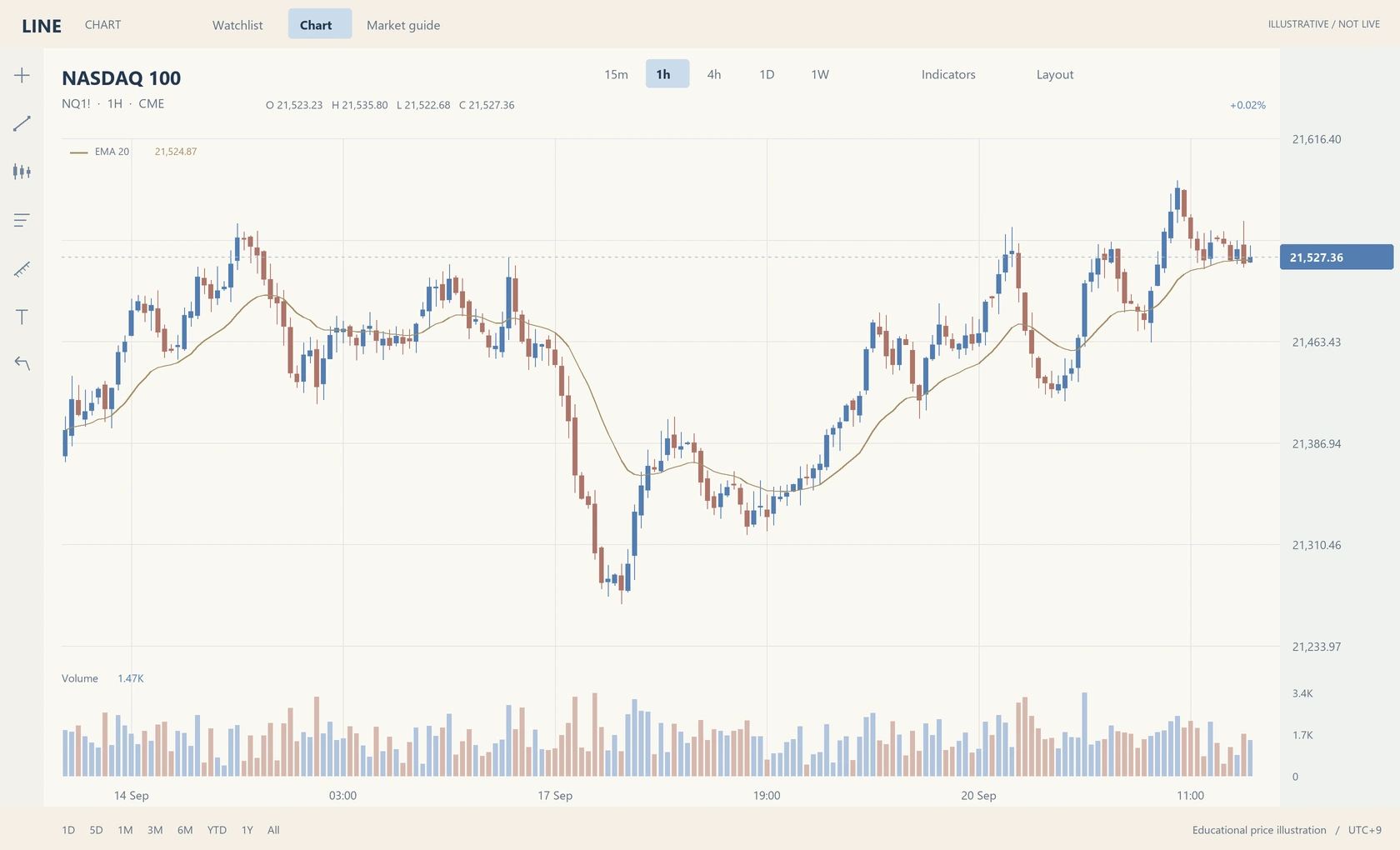Show the All time range
Viewport: 1400px width, 850px height.
click(273, 830)
